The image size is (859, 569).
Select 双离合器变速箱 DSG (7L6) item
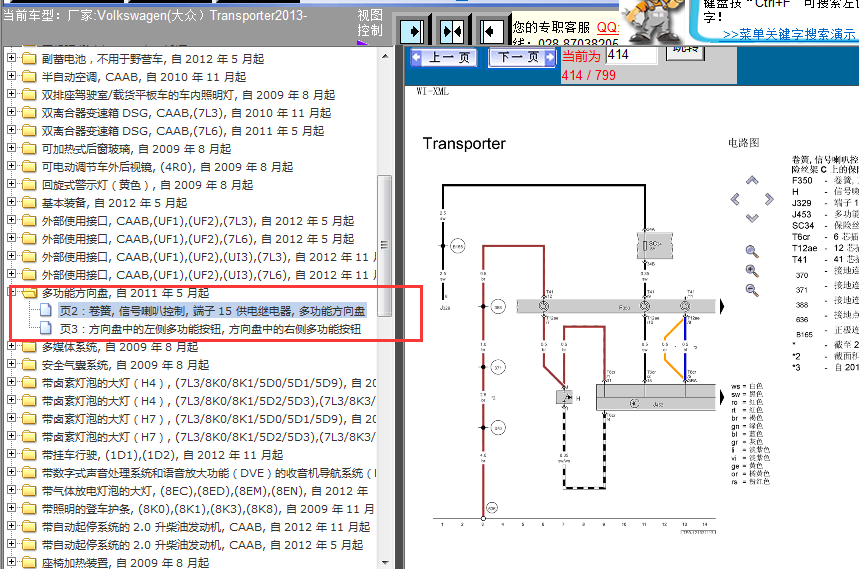coord(182,131)
